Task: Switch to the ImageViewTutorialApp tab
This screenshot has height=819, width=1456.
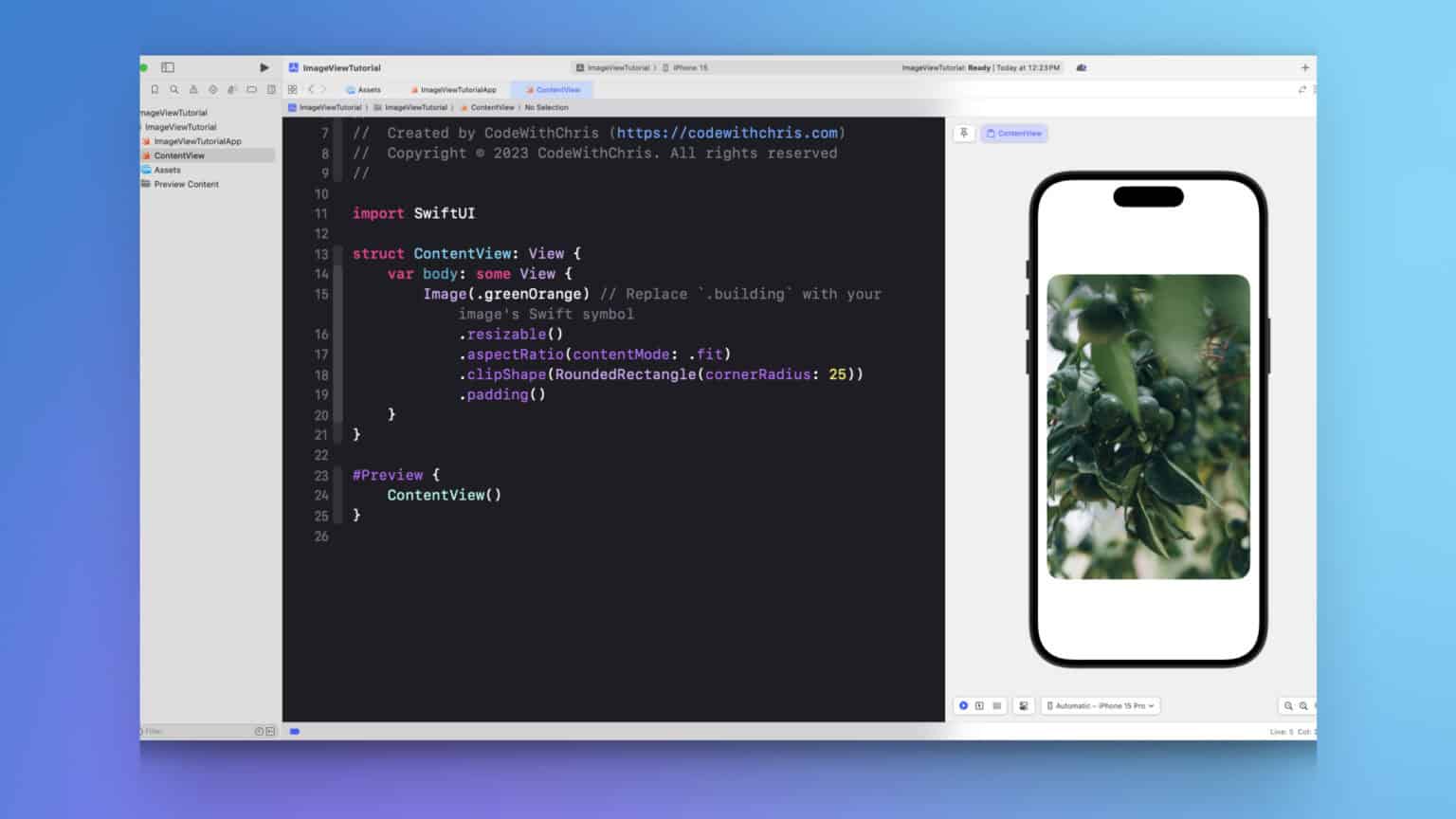Action: 454,90
